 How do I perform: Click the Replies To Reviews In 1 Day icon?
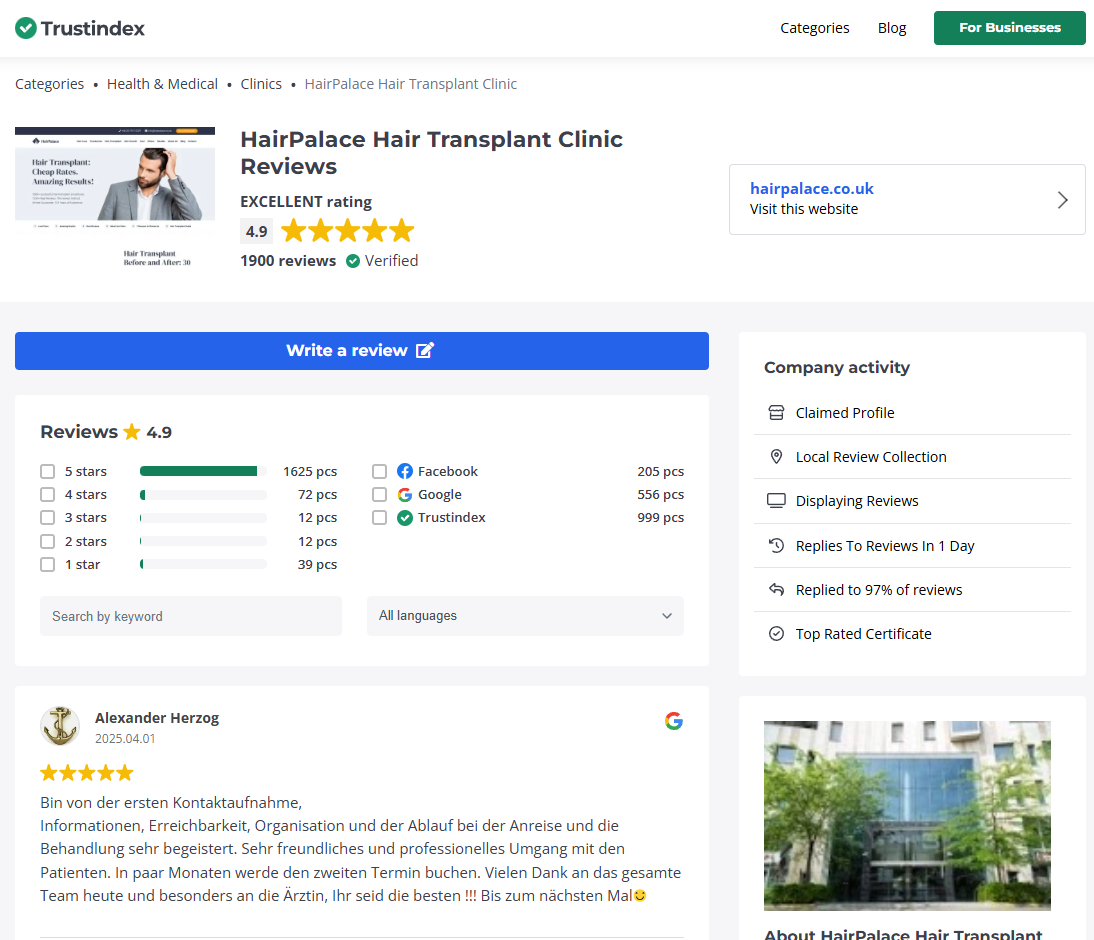777,545
